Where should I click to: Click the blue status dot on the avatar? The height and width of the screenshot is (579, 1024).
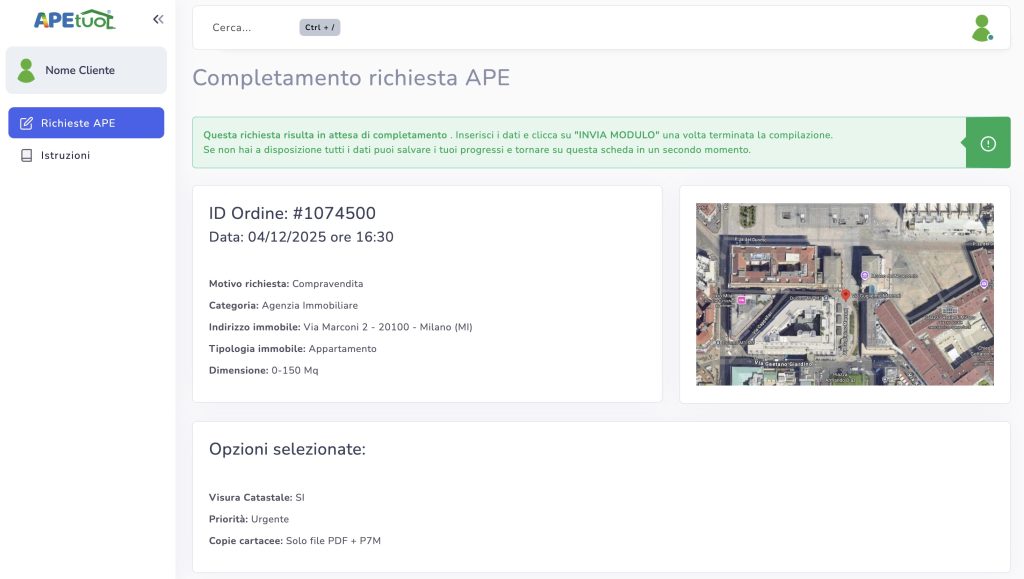991,37
